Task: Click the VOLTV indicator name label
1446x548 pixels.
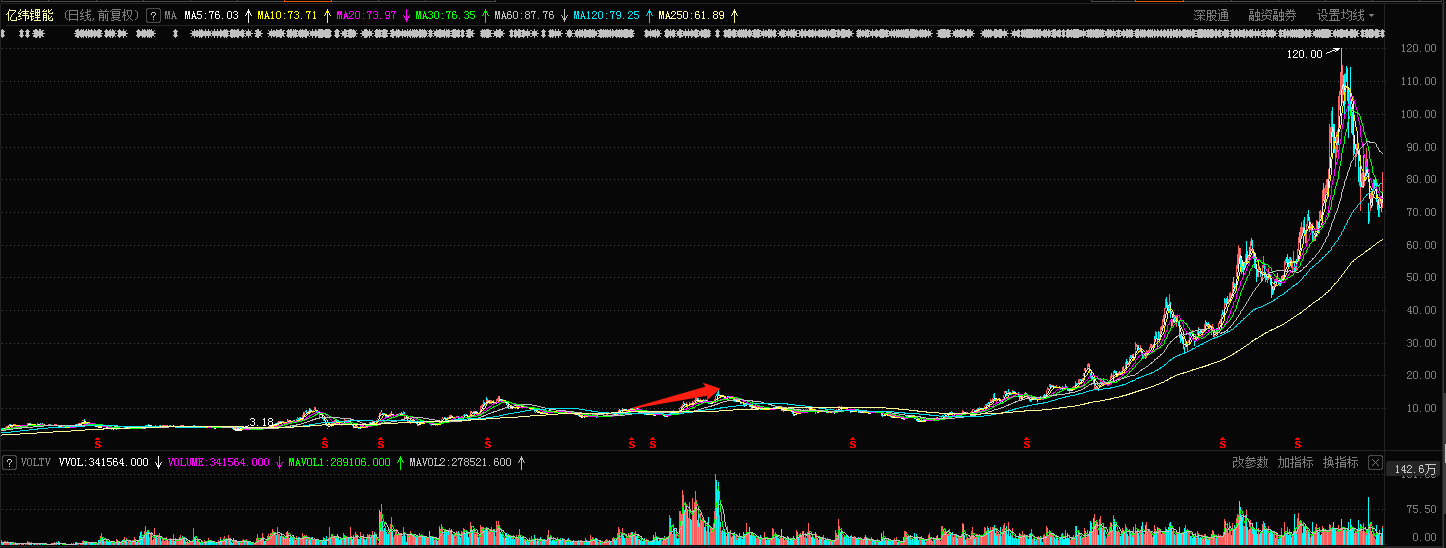Action: click(x=36, y=462)
